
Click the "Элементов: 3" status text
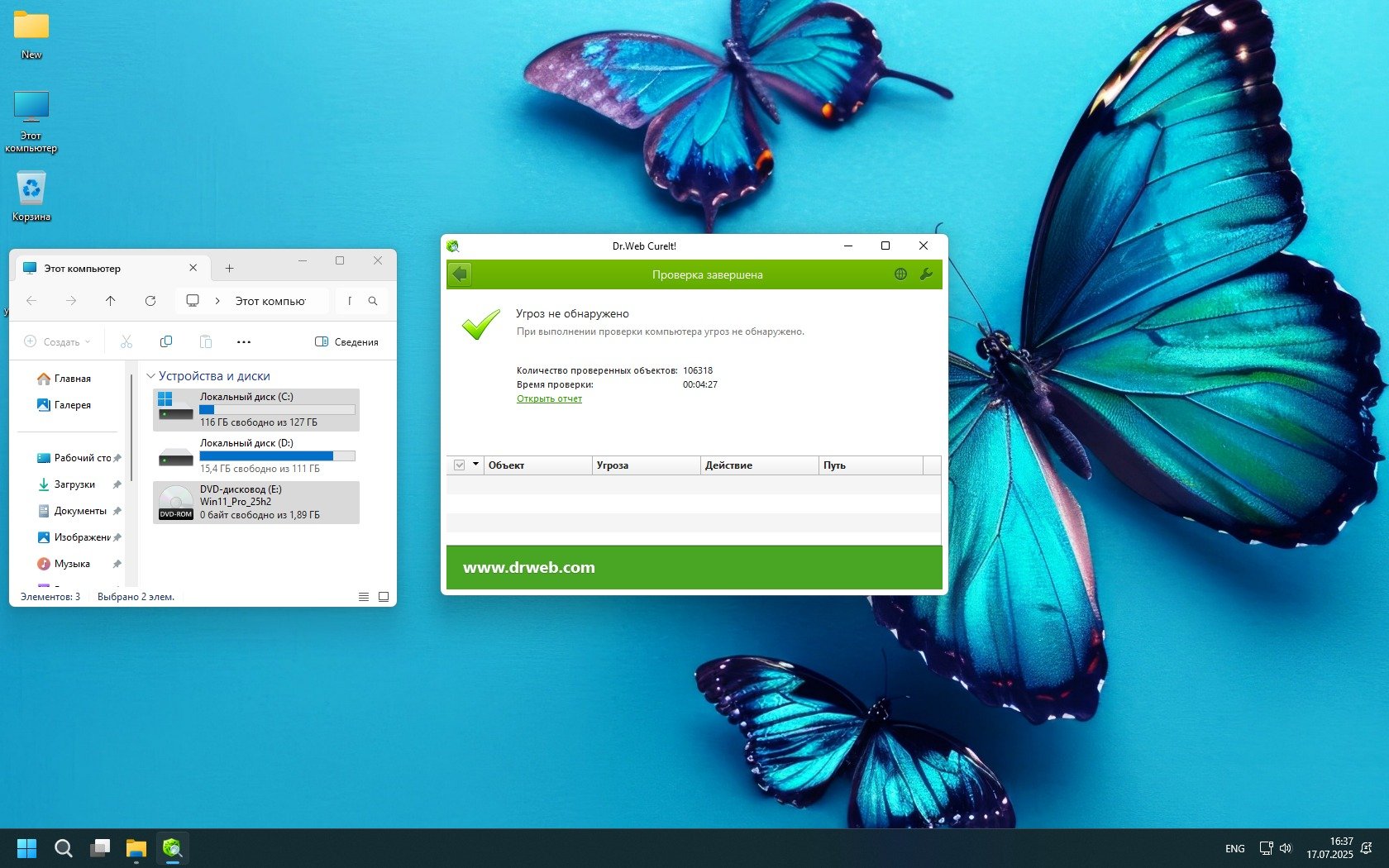[50, 597]
